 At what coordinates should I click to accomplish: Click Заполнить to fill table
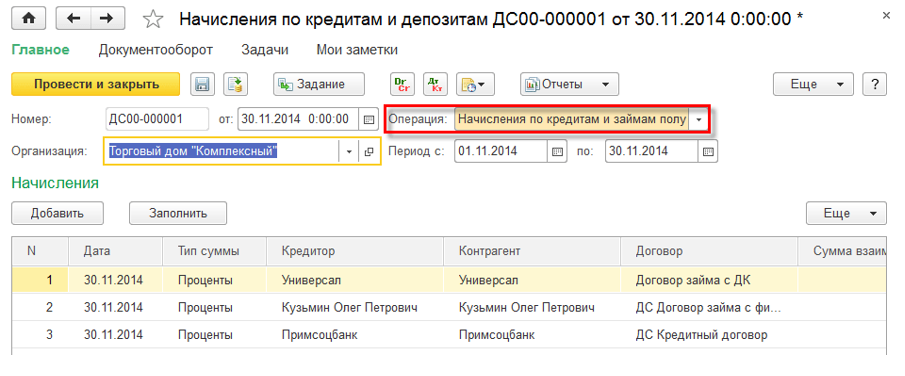pos(178,213)
